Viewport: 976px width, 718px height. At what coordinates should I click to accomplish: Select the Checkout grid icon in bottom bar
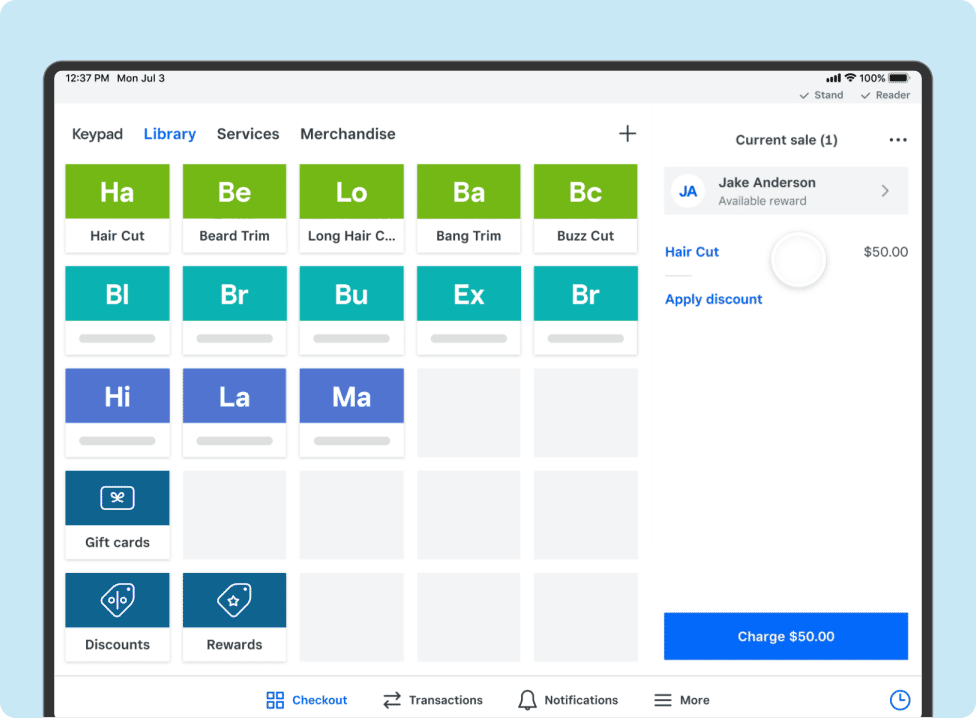pyautogui.click(x=274, y=699)
